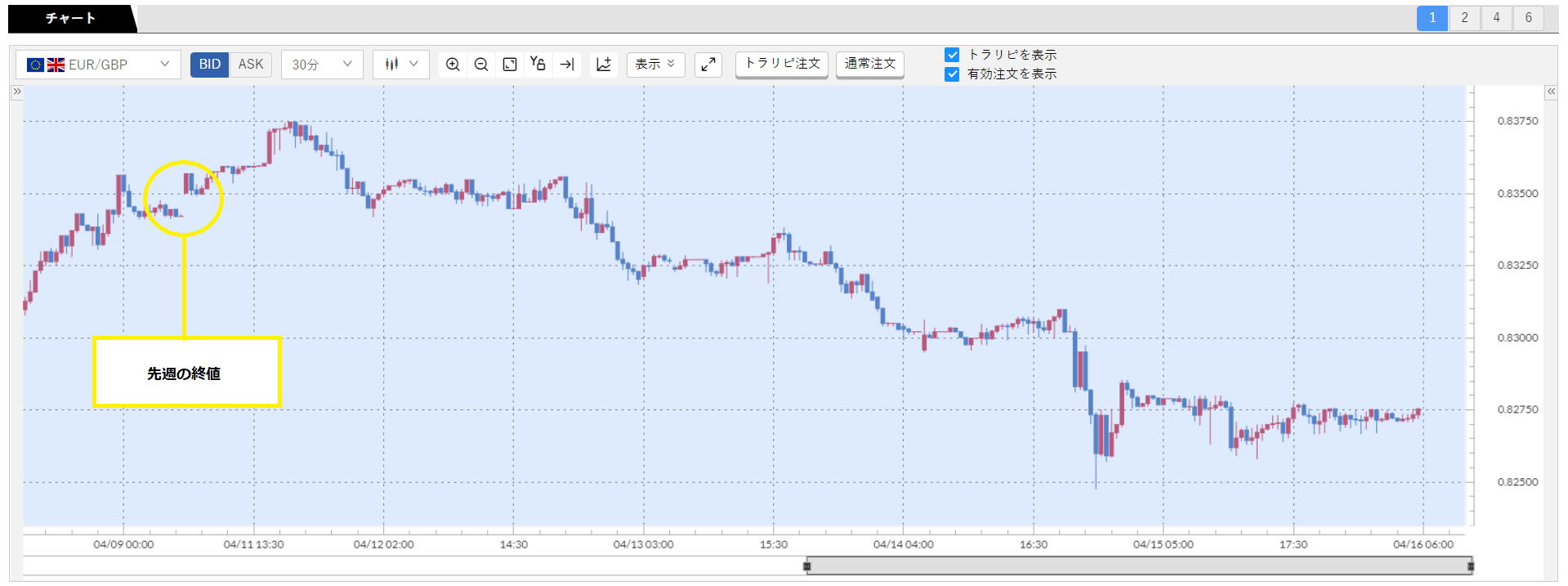Click the 04/15 05:00 time label

[1164, 544]
